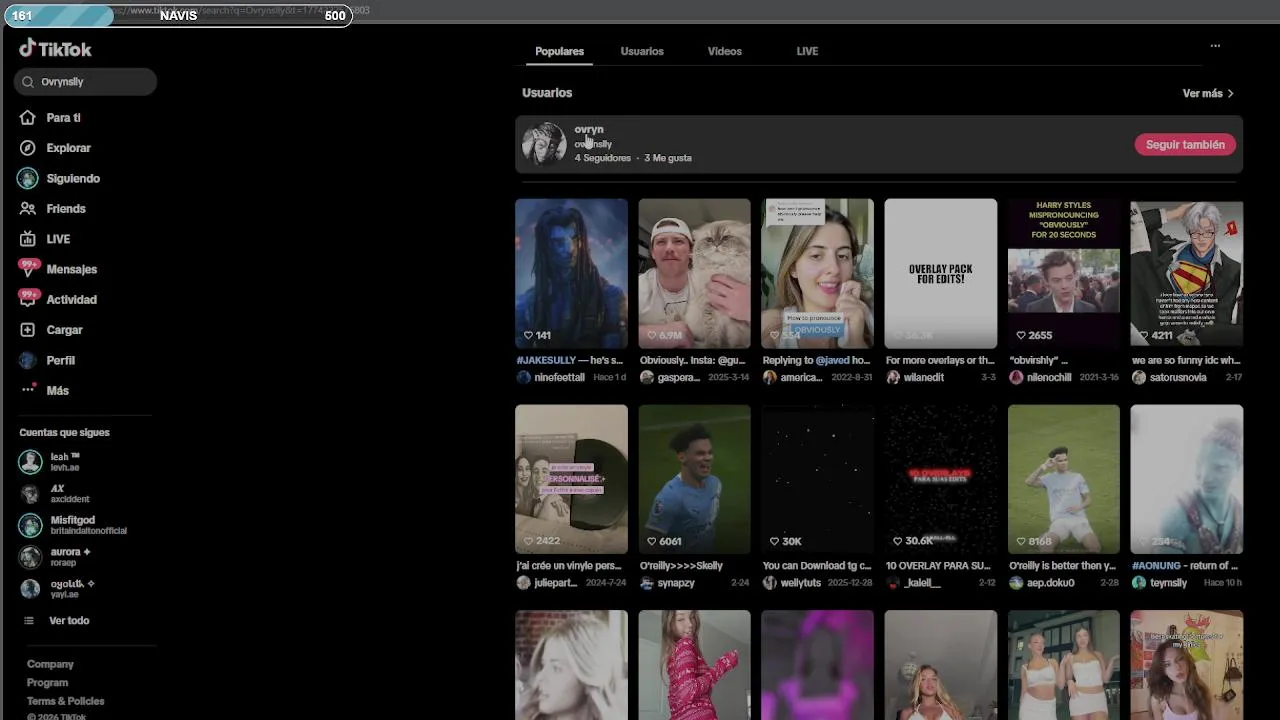Click "You can Download tg c..." caption
The image size is (1280, 720).
click(817, 566)
